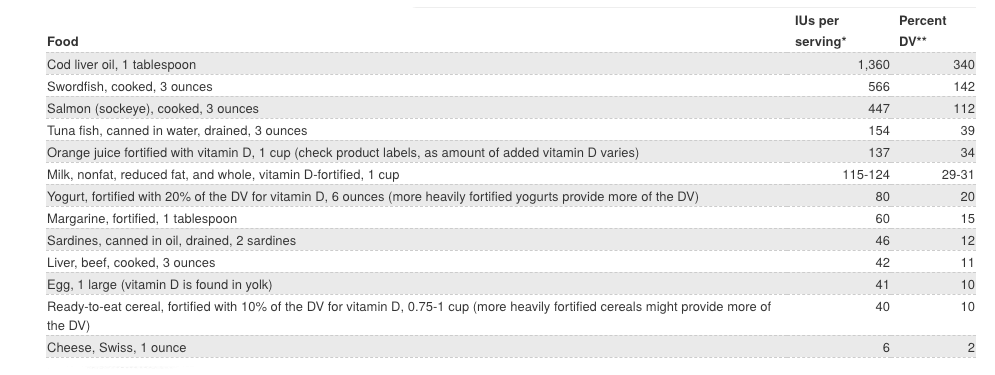Select the Cheese, Swiss, 1 ounce row
The width and height of the screenshot is (995, 375).
point(511,348)
